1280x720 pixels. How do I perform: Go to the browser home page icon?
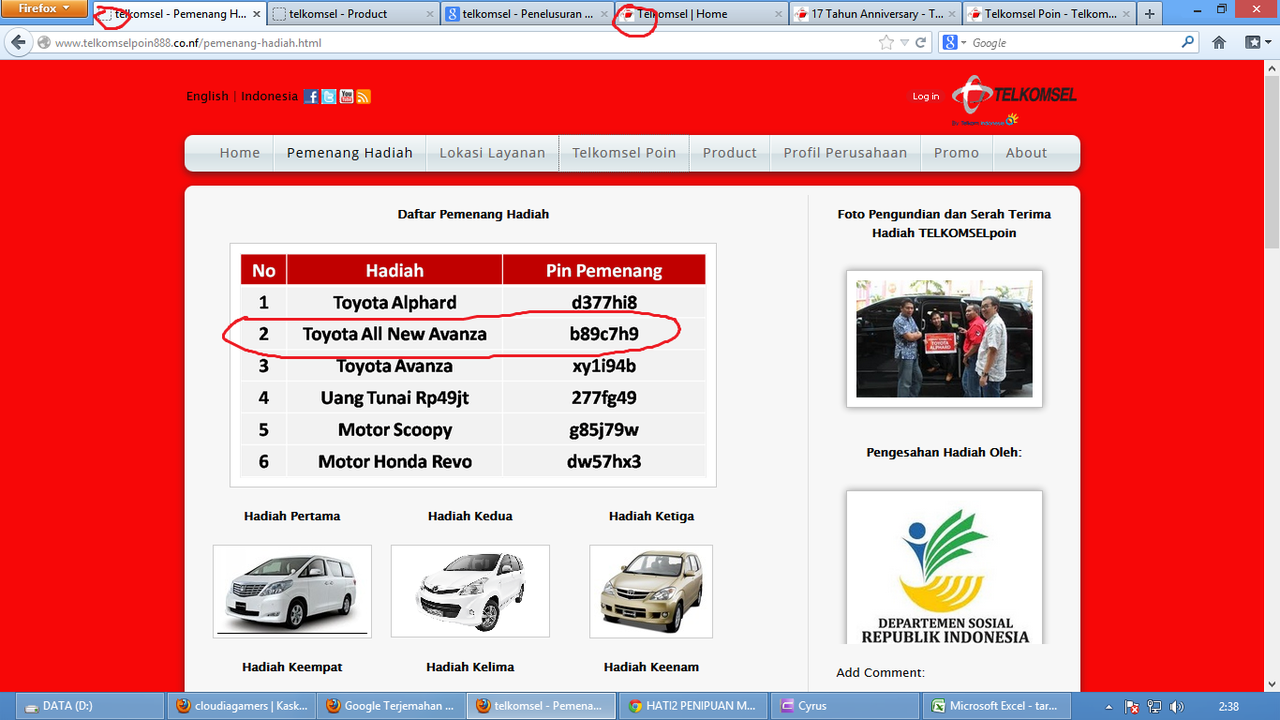[1219, 43]
